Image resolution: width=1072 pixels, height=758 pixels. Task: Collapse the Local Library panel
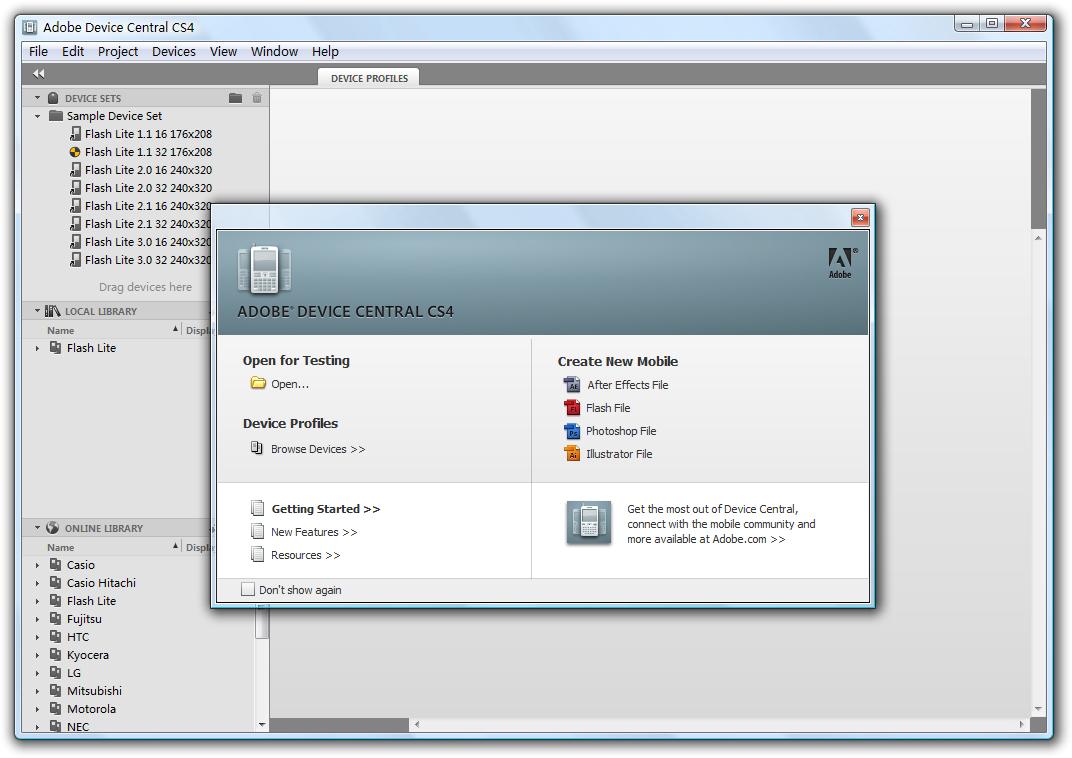point(38,311)
